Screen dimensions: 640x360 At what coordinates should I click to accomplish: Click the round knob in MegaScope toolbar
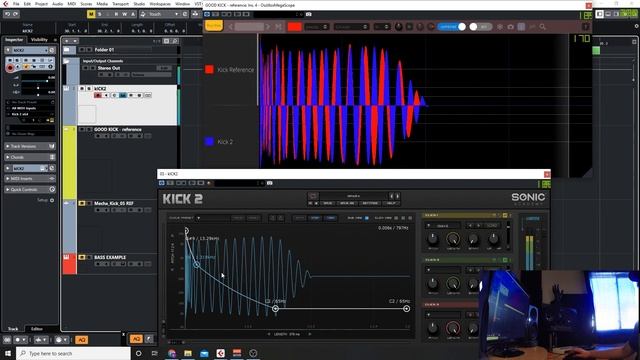point(398,27)
